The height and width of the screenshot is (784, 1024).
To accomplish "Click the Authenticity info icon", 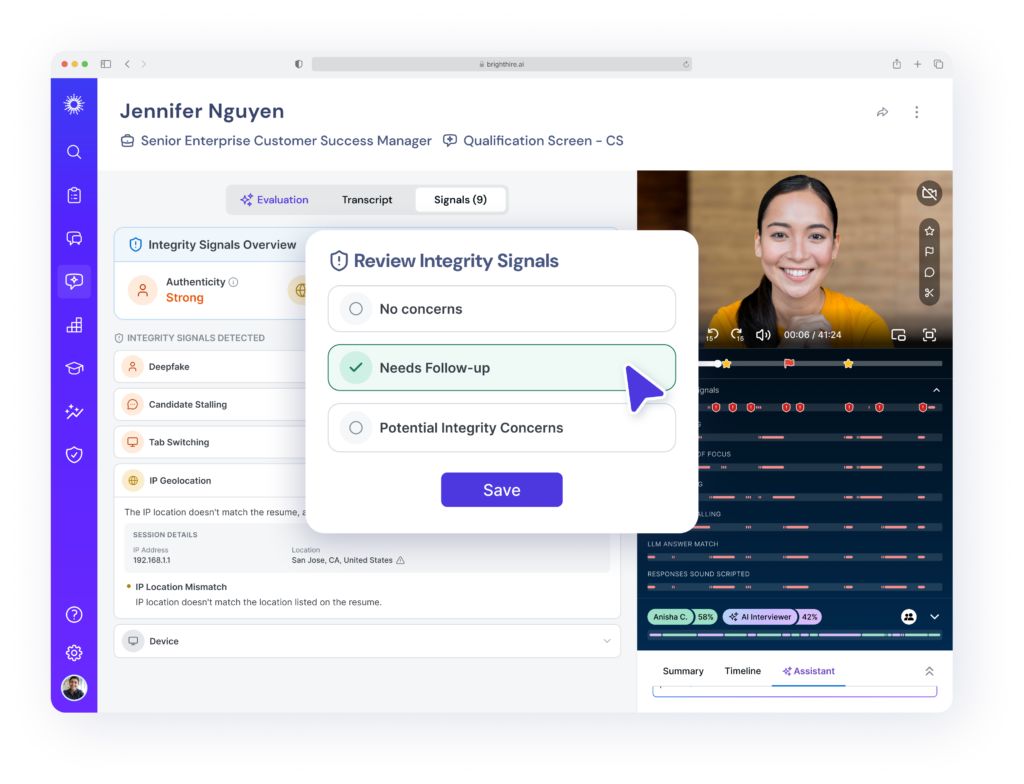I will tap(234, 282).
